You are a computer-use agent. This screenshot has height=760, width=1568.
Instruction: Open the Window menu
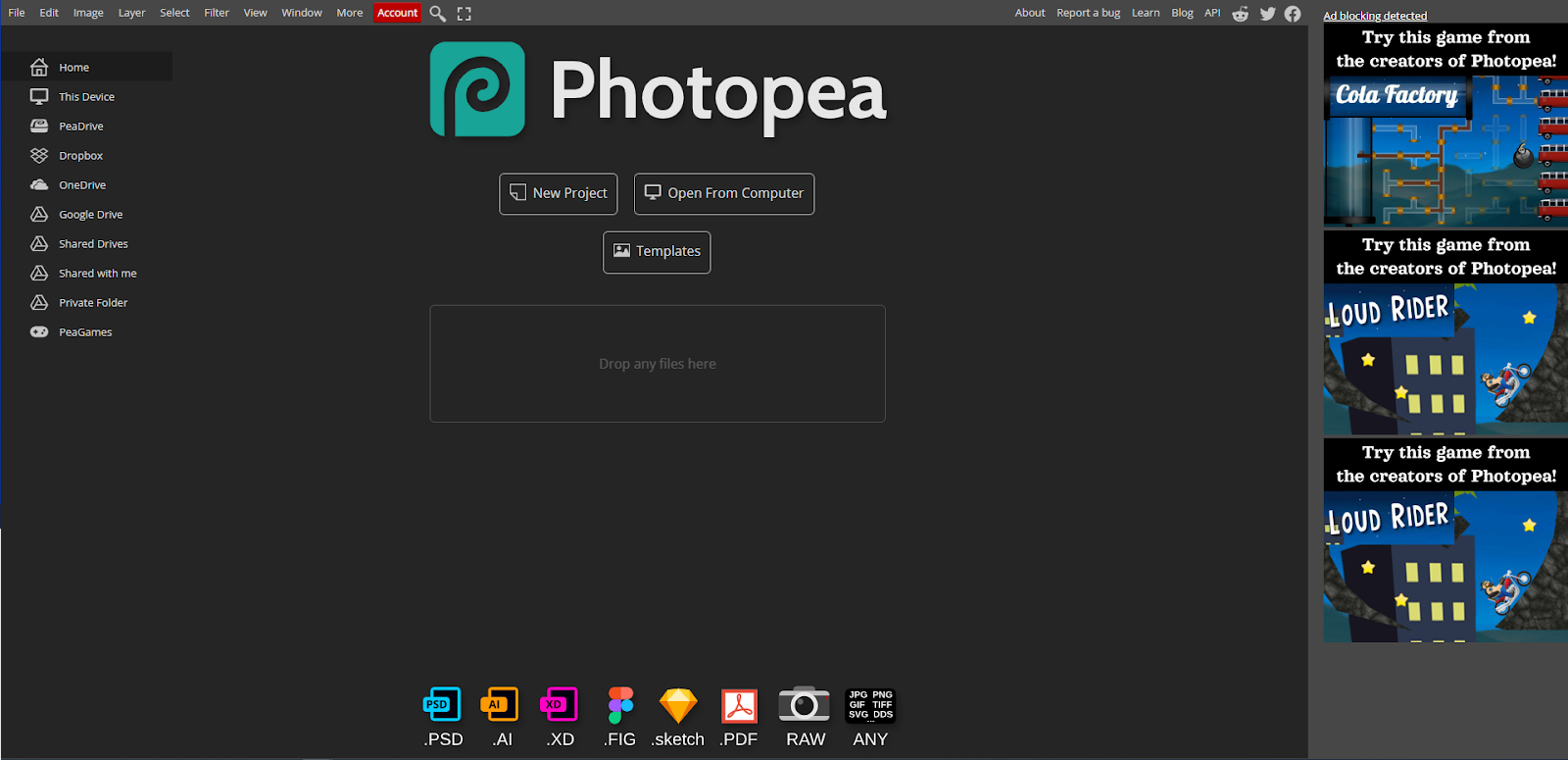[x=302, y=13]
